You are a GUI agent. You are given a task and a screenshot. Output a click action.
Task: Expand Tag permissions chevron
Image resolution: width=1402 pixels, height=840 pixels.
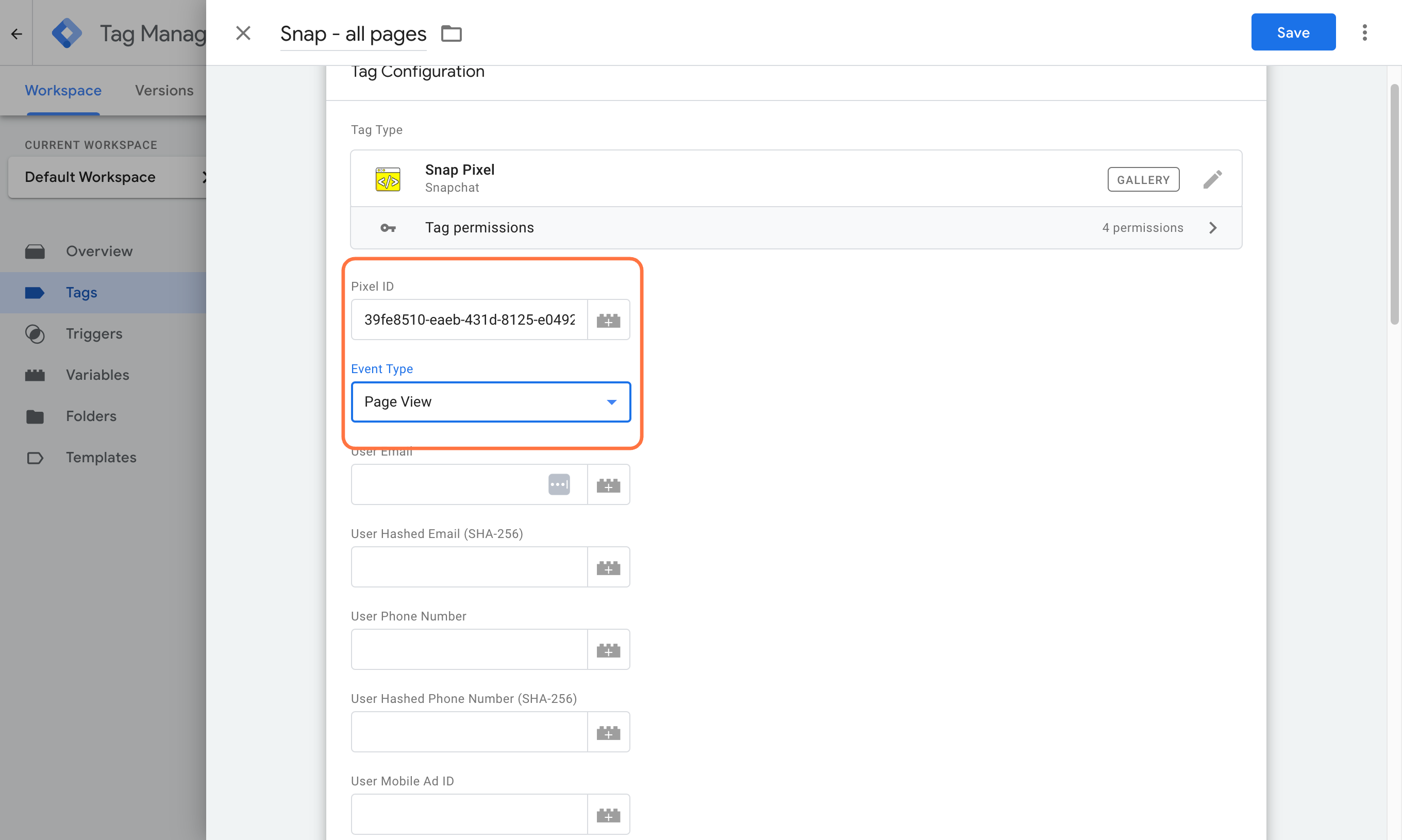1212,228
